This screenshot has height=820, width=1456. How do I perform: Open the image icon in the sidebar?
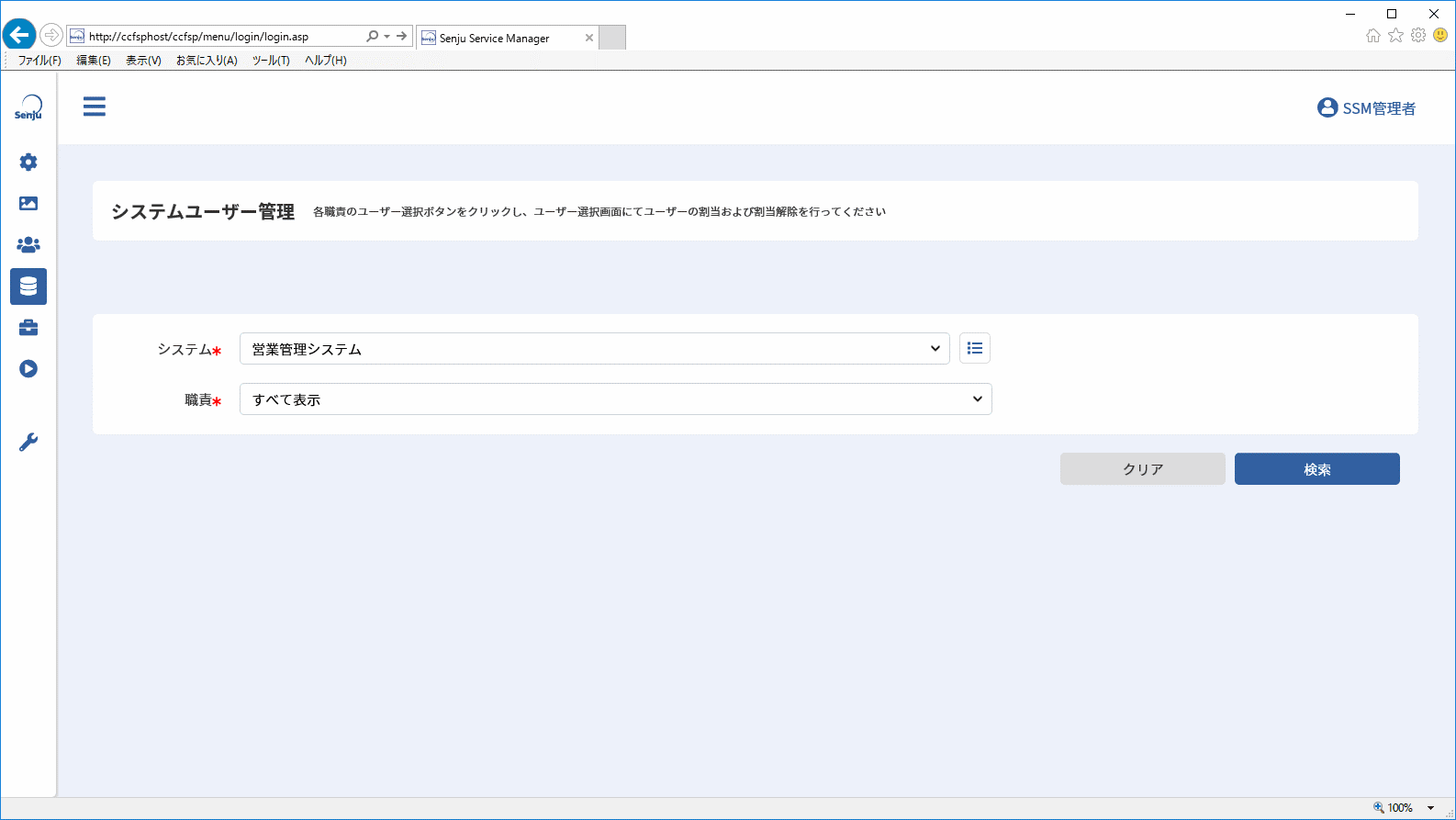[x=28, y=204]
